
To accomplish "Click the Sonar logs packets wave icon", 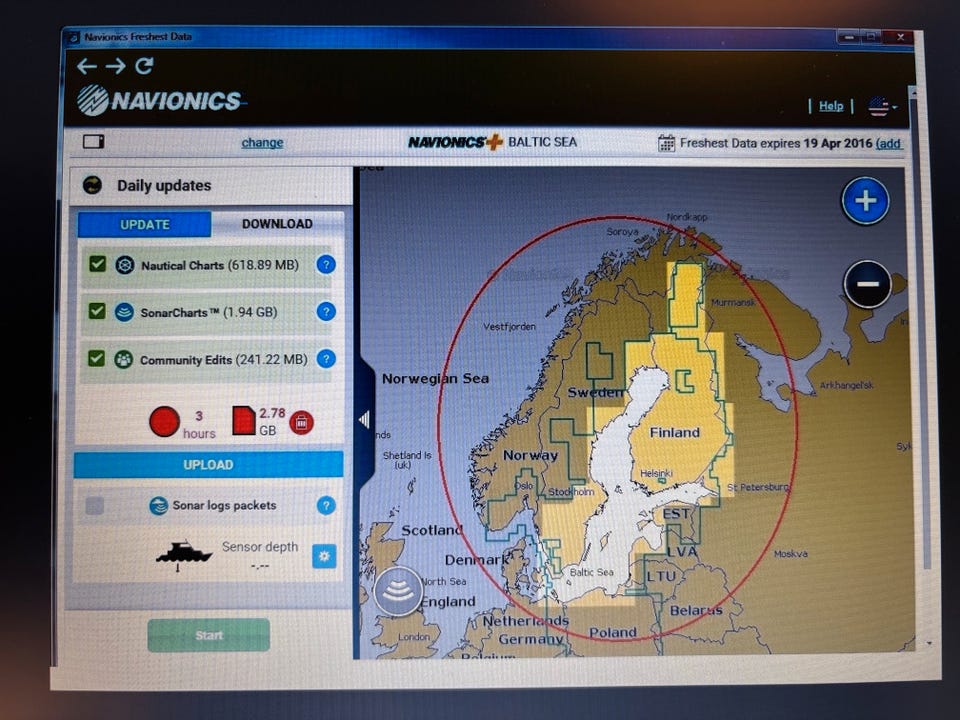I will click(159, 506).
